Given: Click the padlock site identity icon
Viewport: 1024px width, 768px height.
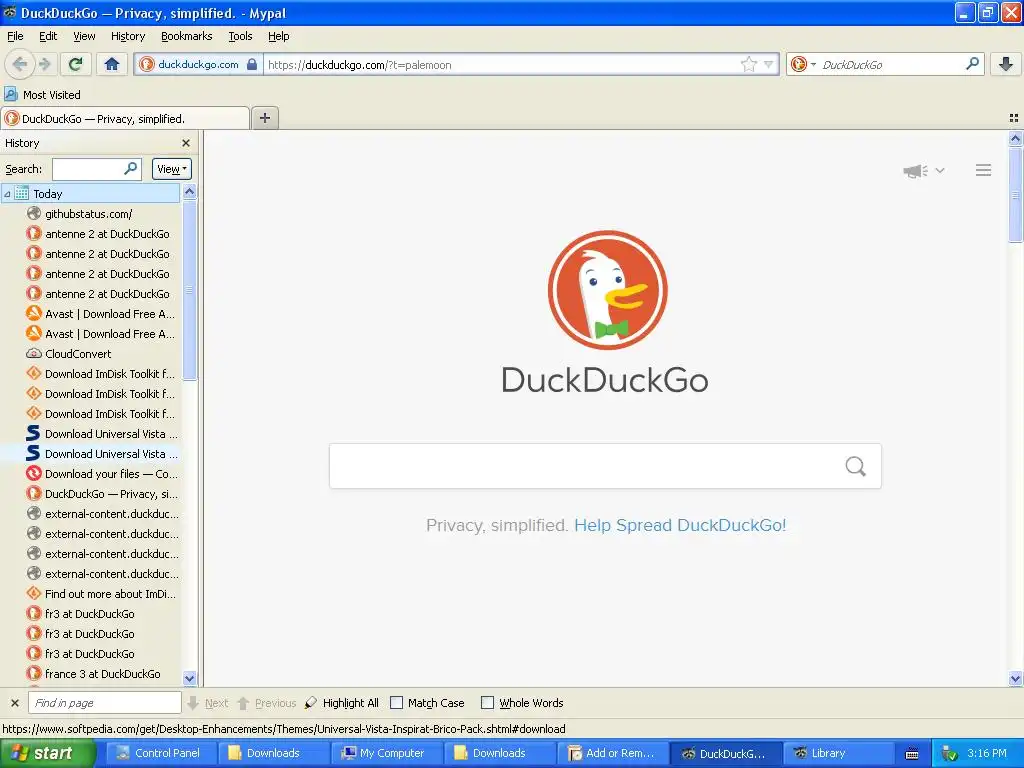Looking at the screenshot, I should (251, 64).
